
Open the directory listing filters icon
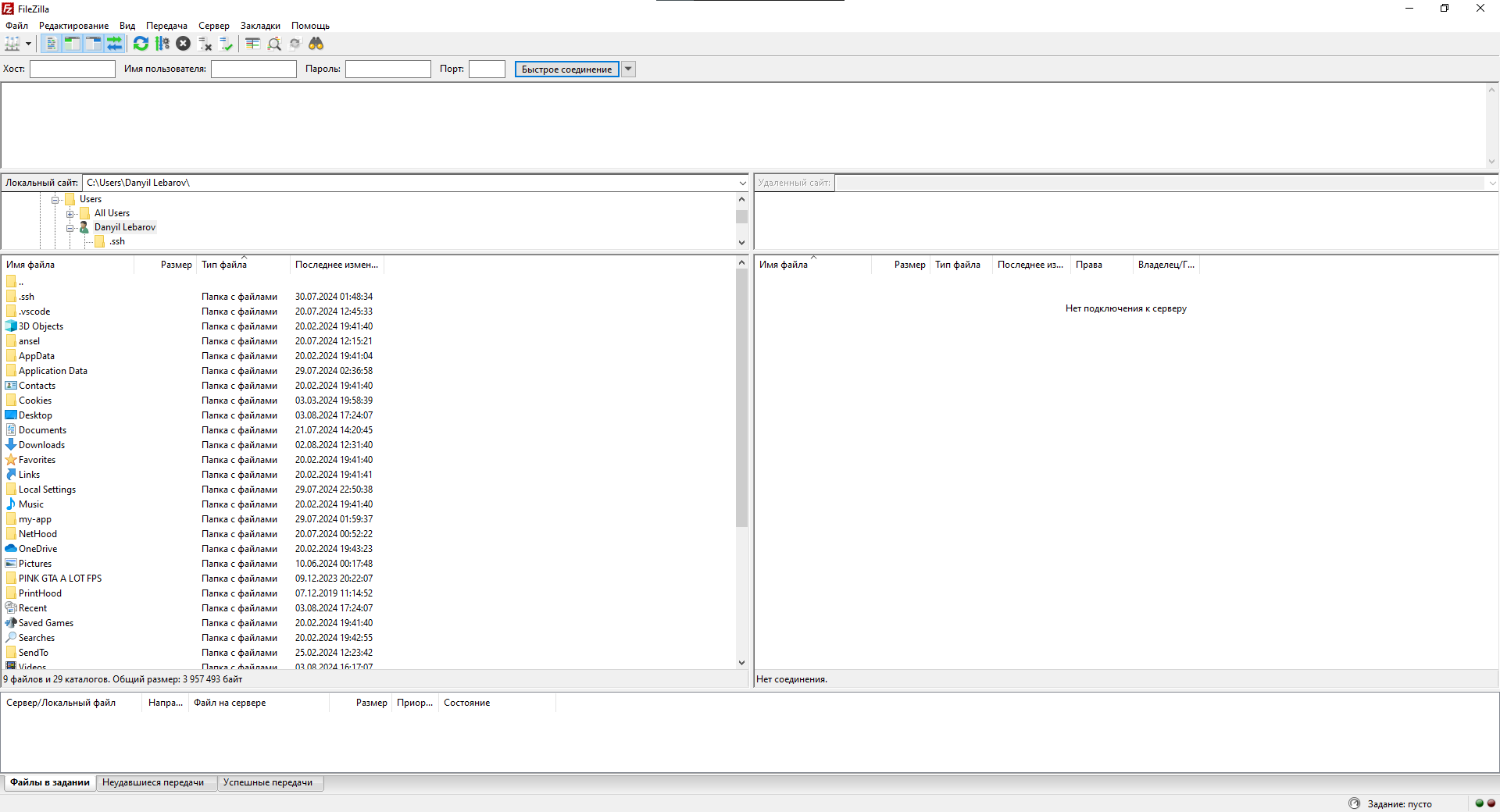252,44
